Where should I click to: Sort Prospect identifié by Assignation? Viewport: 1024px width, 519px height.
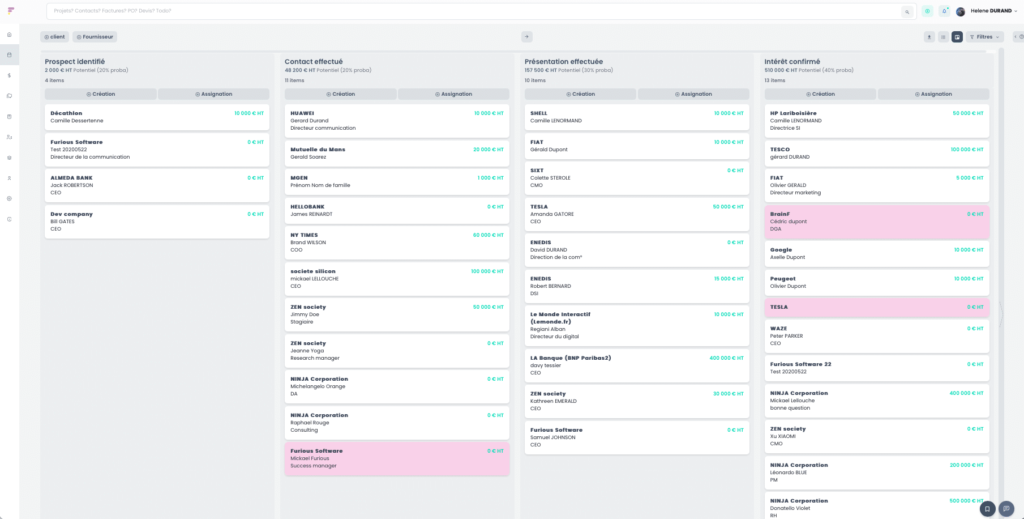(x=214, y=94)
